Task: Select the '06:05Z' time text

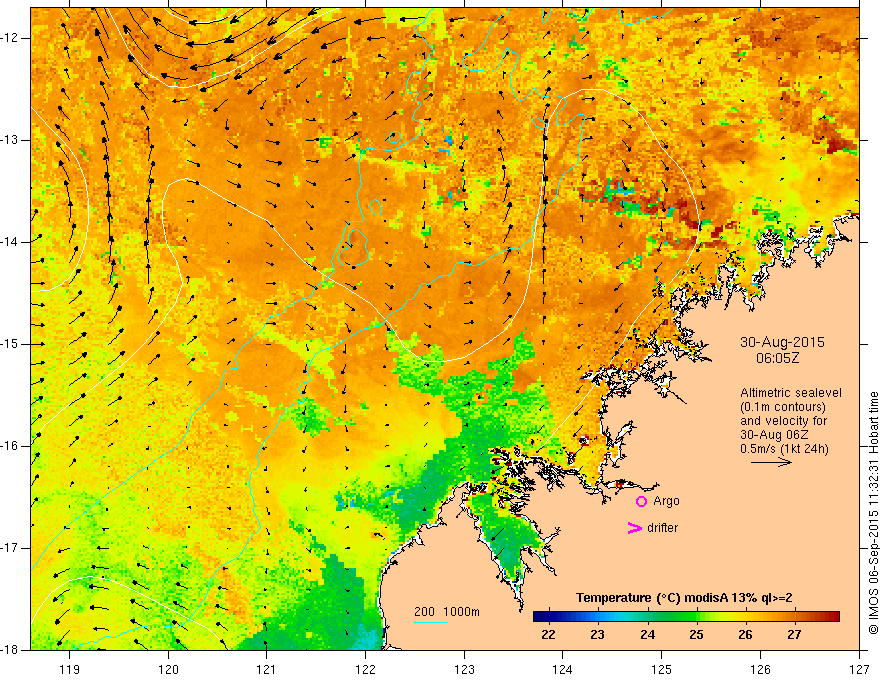Action: [x=777, y=358]
